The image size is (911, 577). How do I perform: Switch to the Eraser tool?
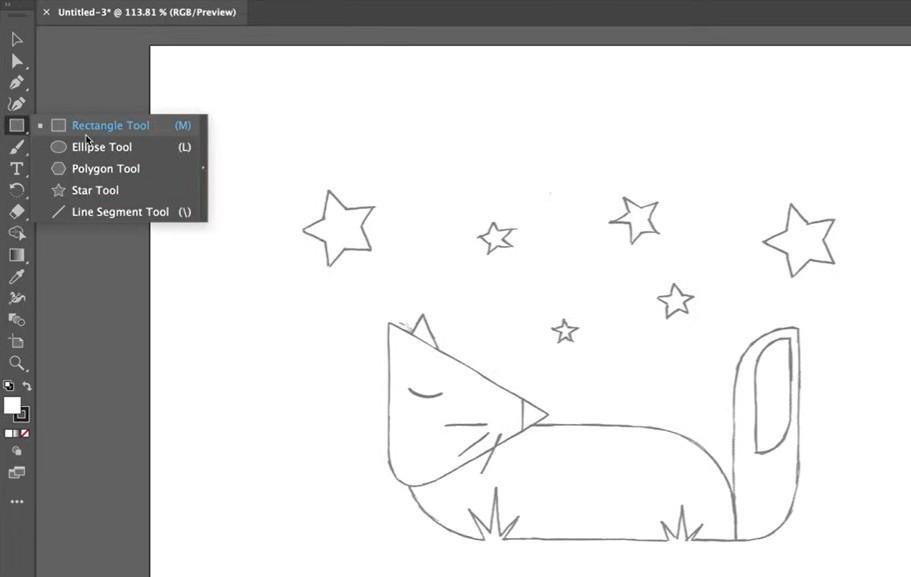pos(16,212)
